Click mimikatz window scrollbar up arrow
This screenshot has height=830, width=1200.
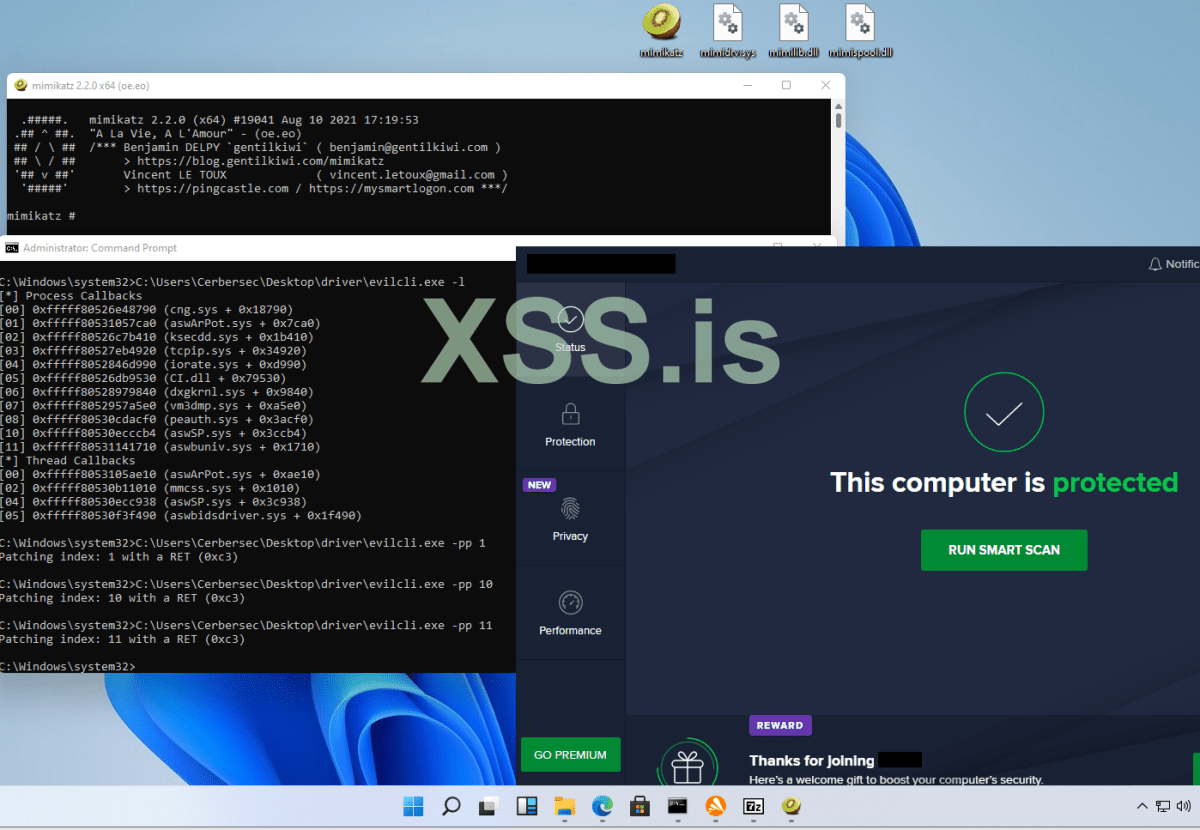[838, 105]
